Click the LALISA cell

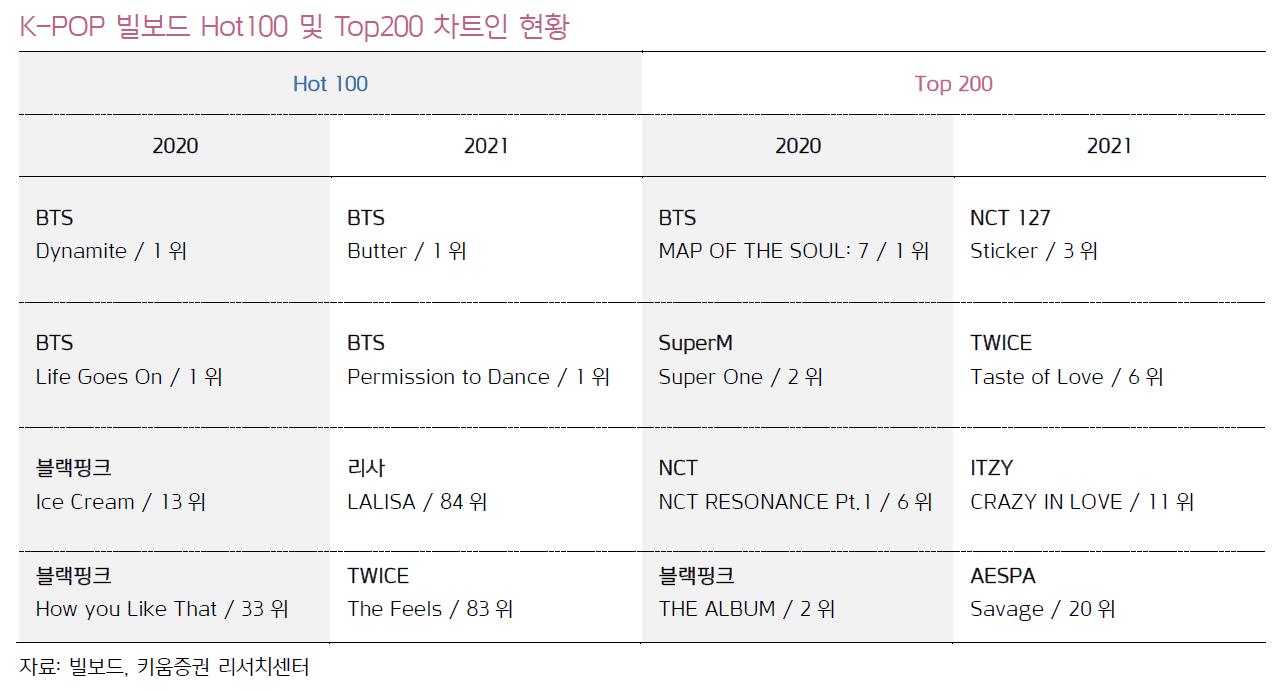coord(486,489)
